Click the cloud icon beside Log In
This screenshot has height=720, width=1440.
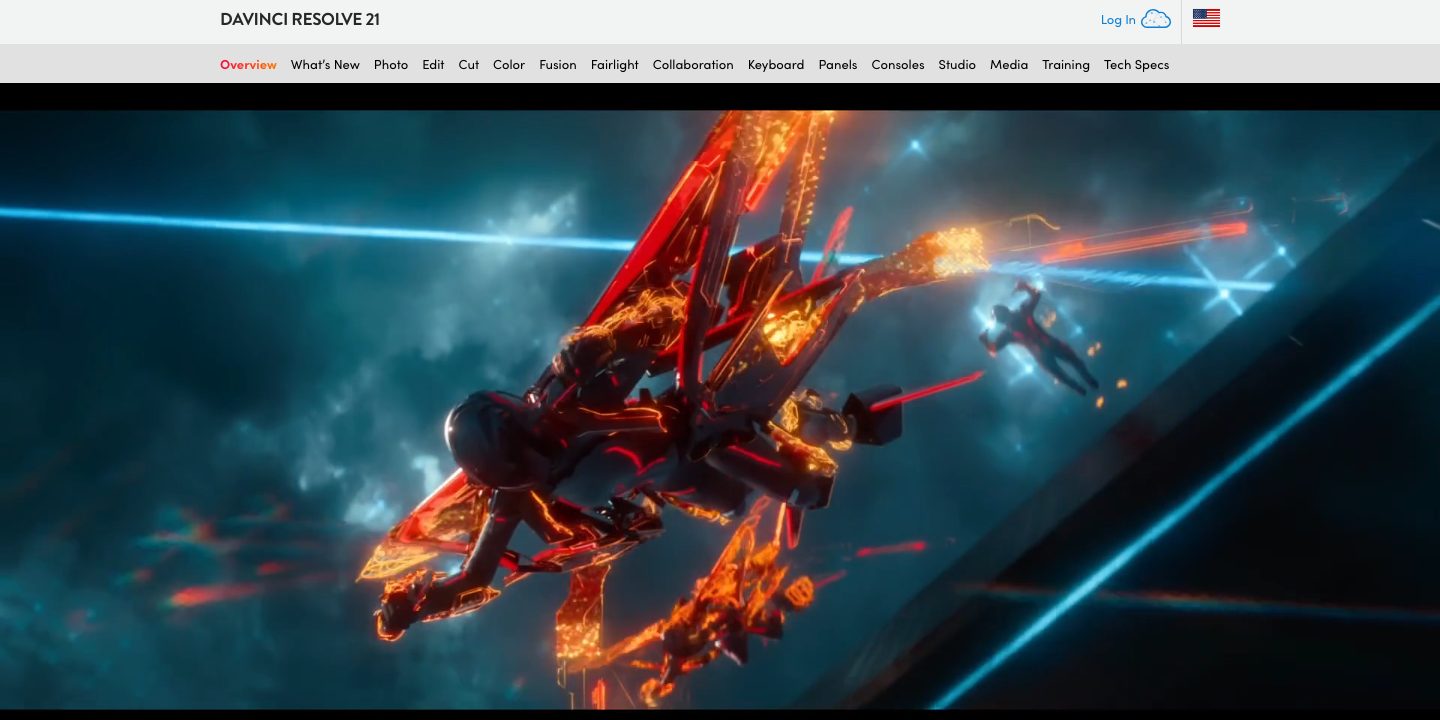pos(1156,19)
